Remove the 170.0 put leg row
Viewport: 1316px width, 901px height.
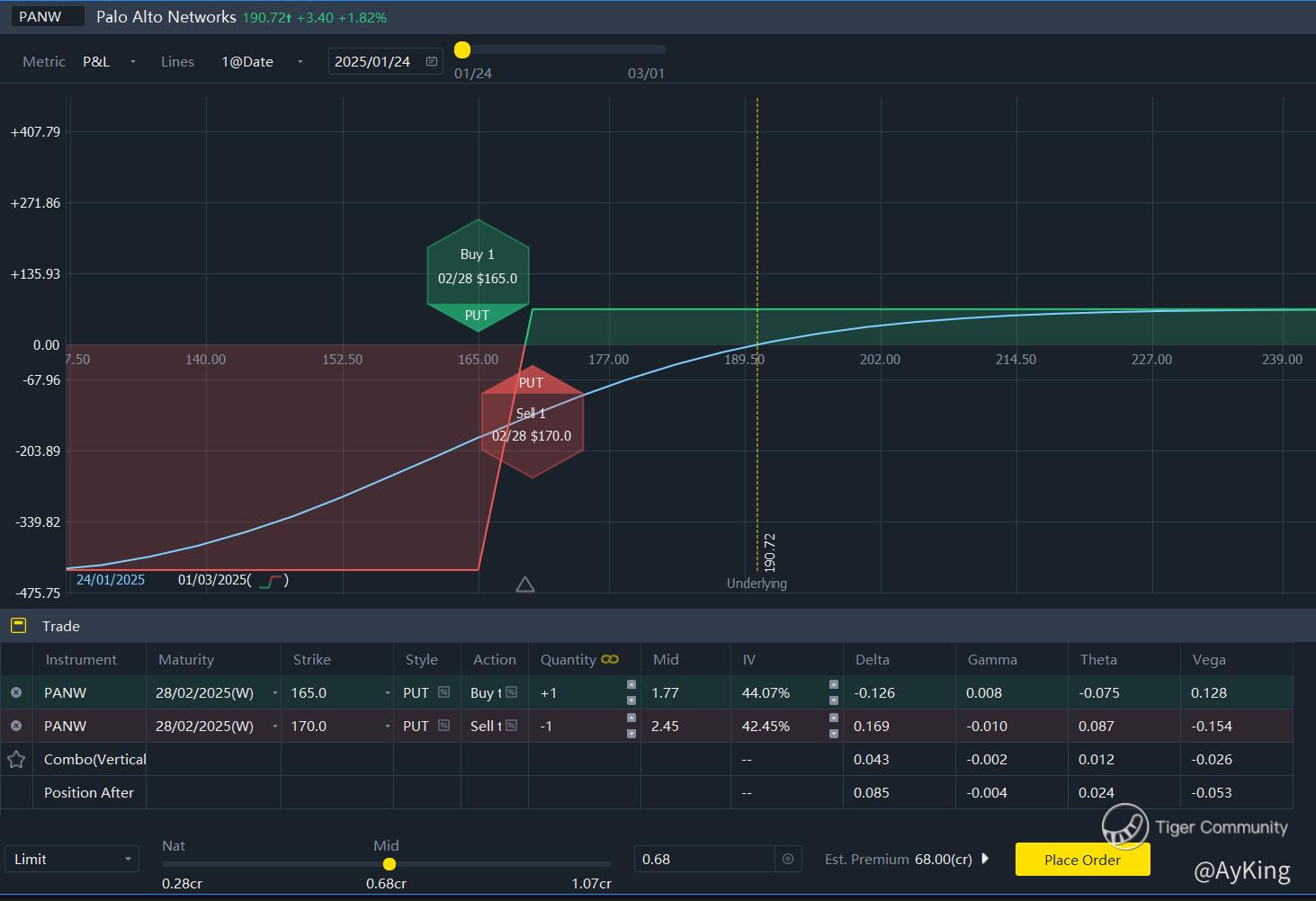tap(16, 726)
